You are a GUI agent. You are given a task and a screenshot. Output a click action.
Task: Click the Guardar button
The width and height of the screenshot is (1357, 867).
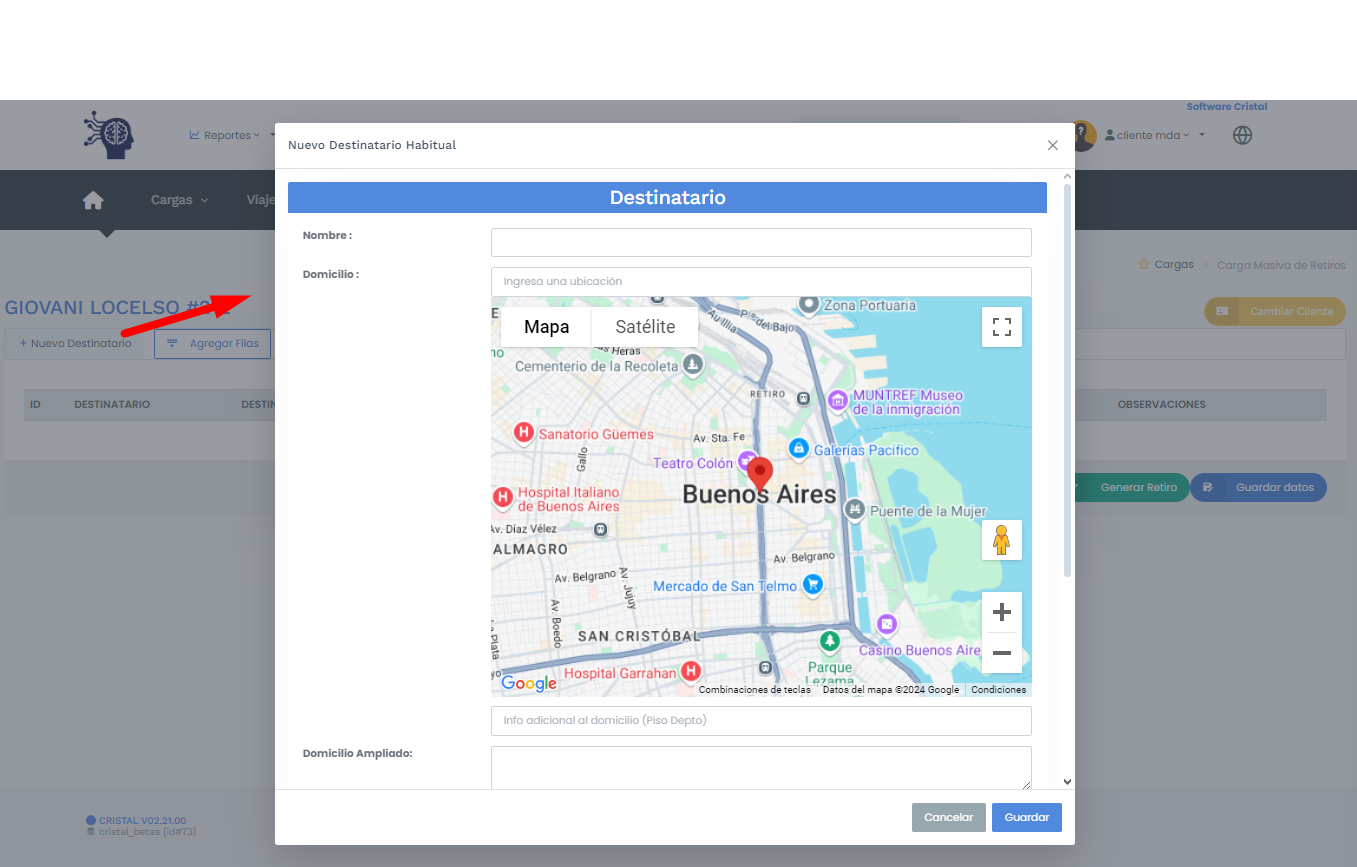coord(1027,817)
